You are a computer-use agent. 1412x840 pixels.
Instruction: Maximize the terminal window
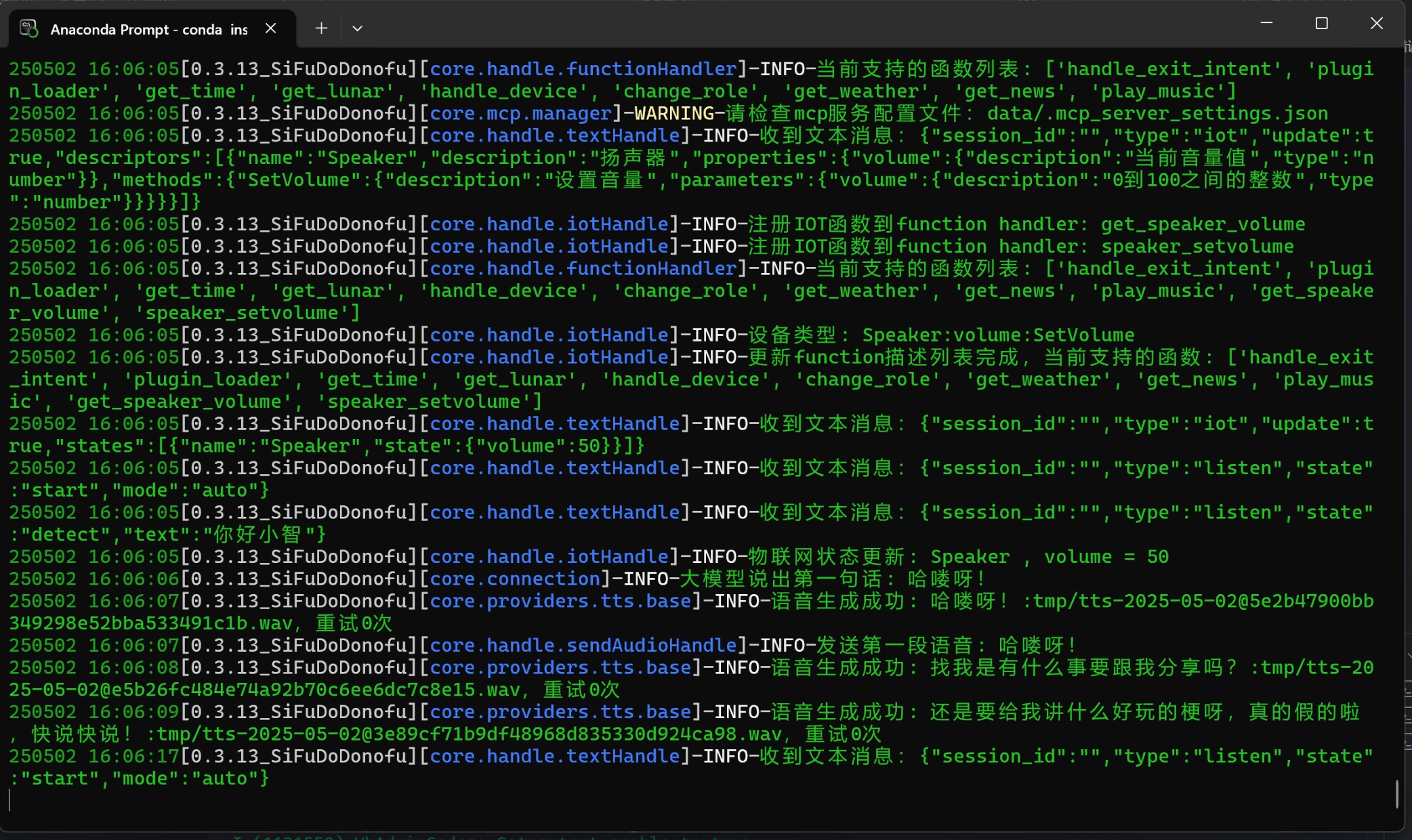1321,23
